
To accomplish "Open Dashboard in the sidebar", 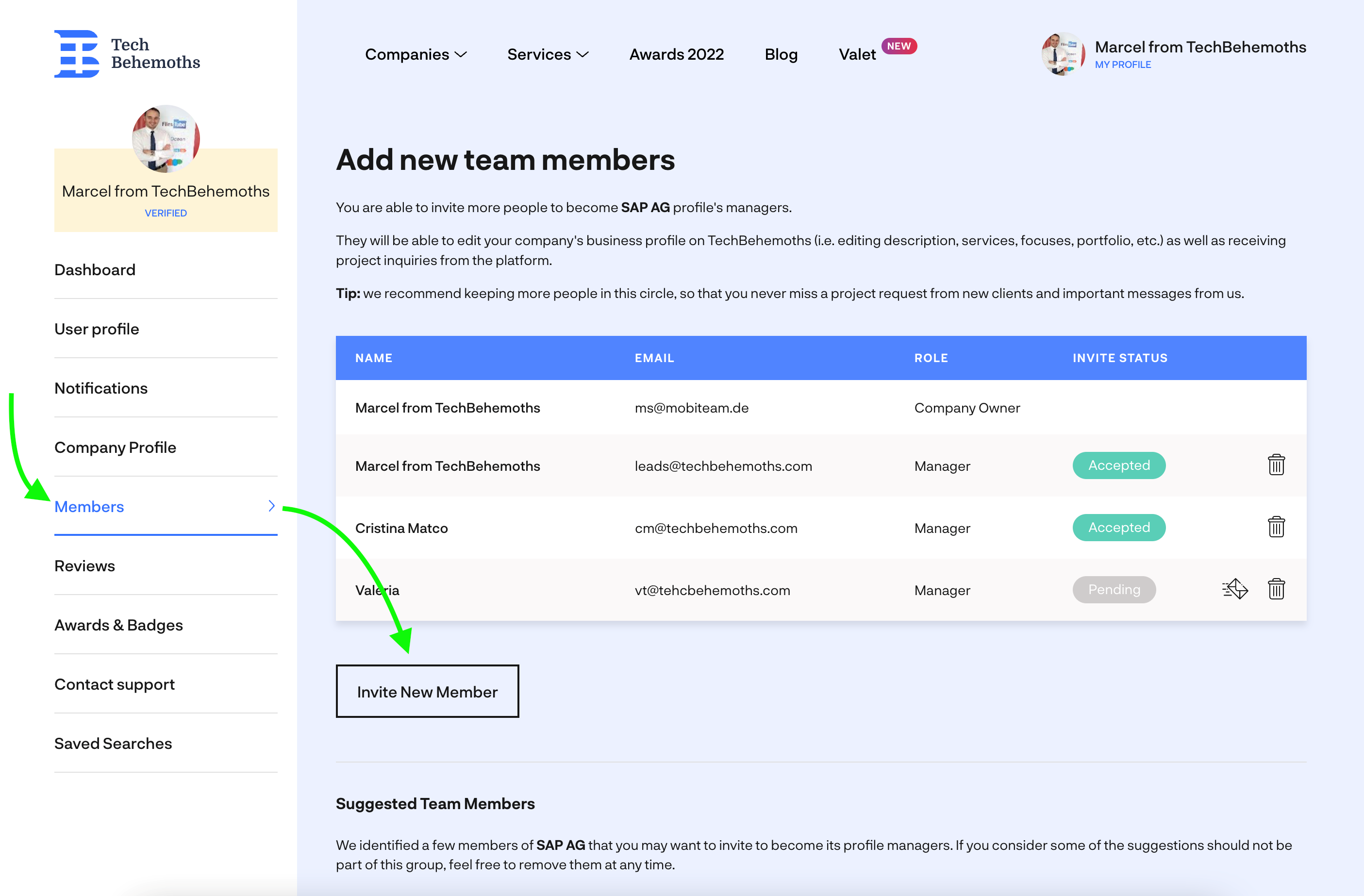I will 95,270.
